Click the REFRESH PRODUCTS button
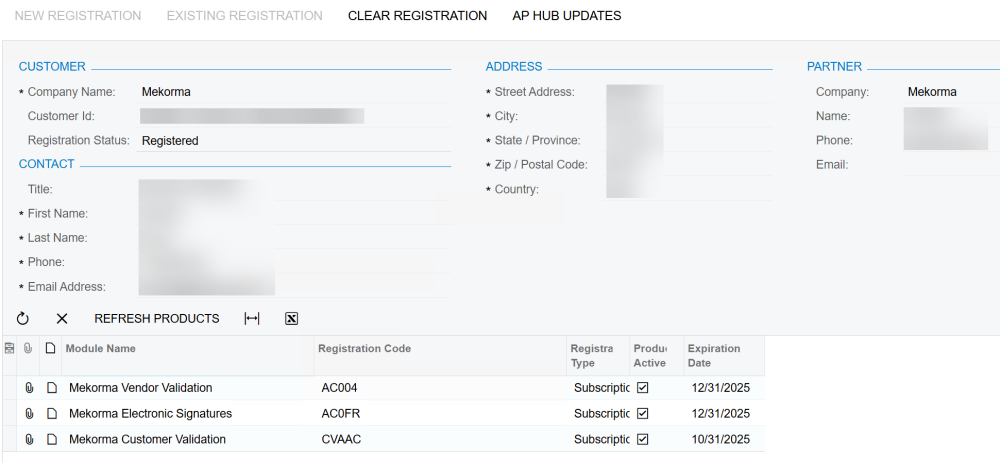1000x463 pixels. point(157,318)
